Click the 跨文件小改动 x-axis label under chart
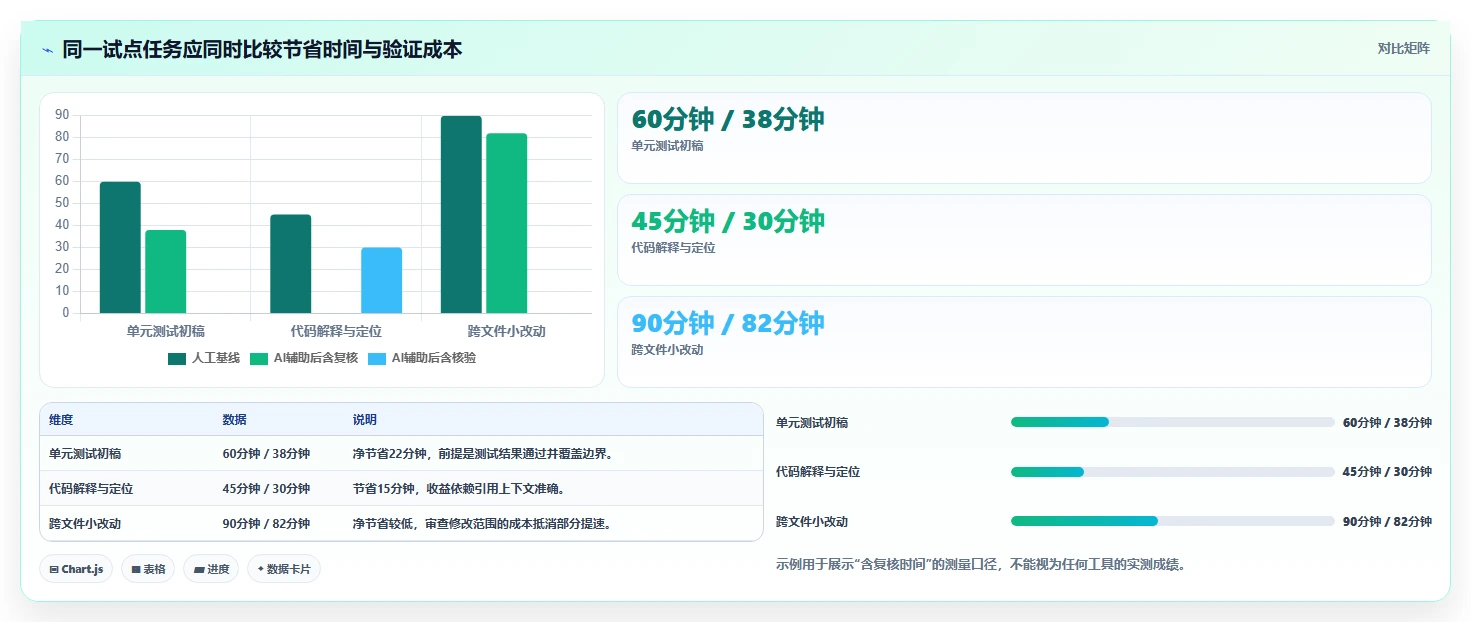The image size is (1471, 622). point(507,331)
